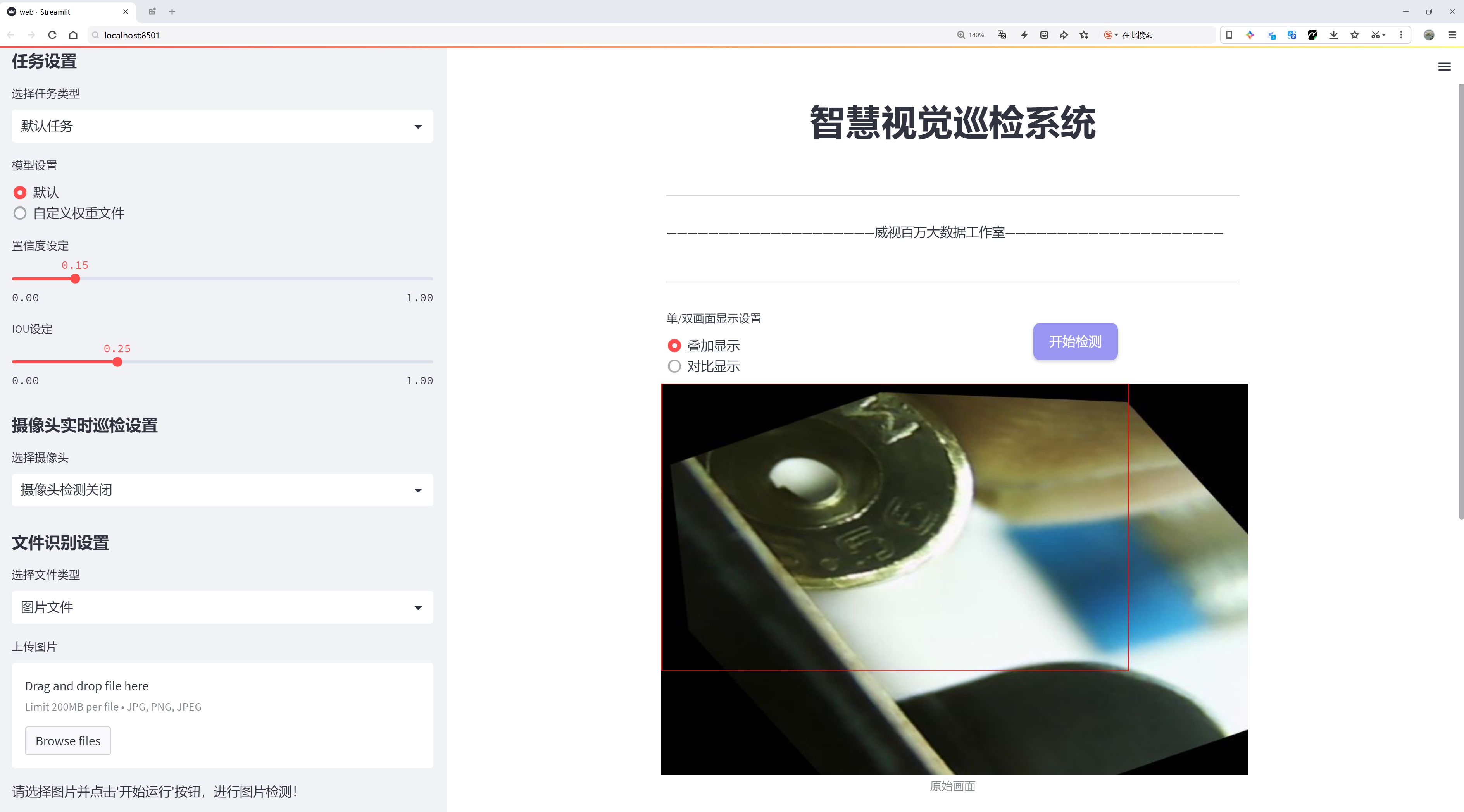1464x812 pixels.
Task: Click the mobile device view icon
Action: pyautogui.click(x=1229, y=35)
